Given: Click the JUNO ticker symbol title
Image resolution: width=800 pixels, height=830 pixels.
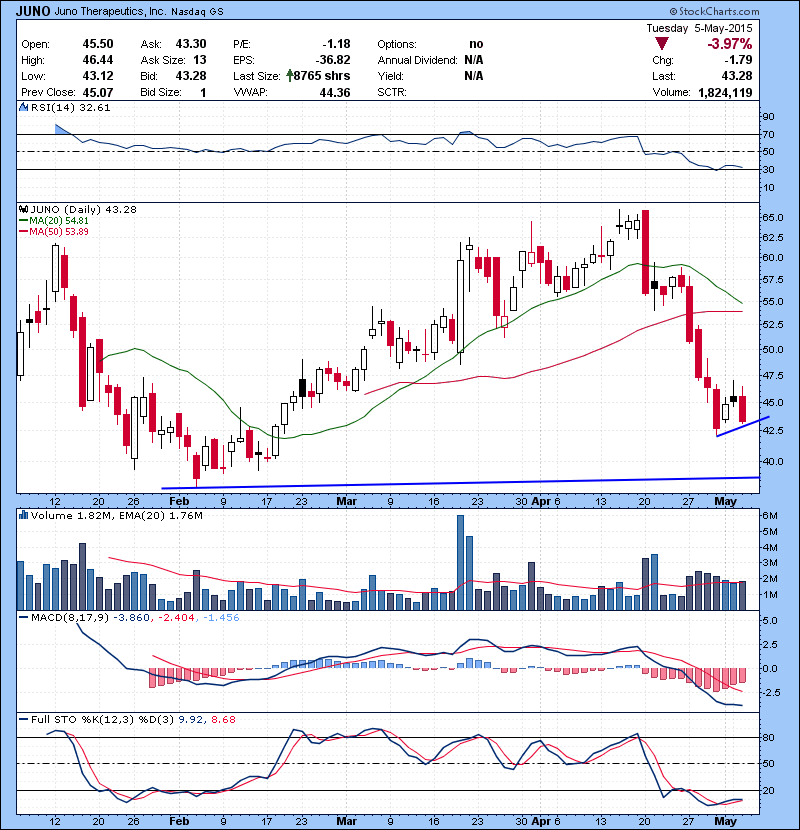Looking at the screenshot, I should point(33,11).
